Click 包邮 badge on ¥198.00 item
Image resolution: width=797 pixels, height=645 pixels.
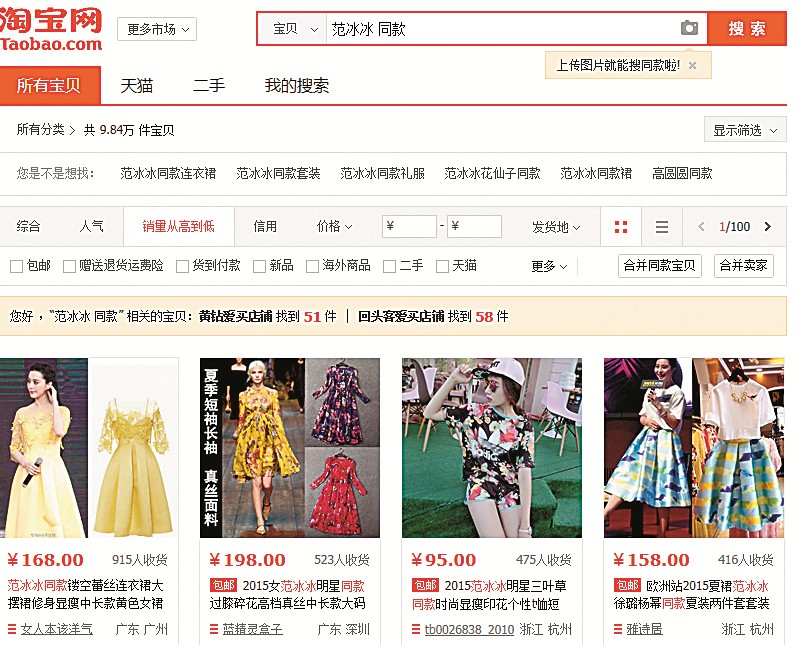pos(223,586)
